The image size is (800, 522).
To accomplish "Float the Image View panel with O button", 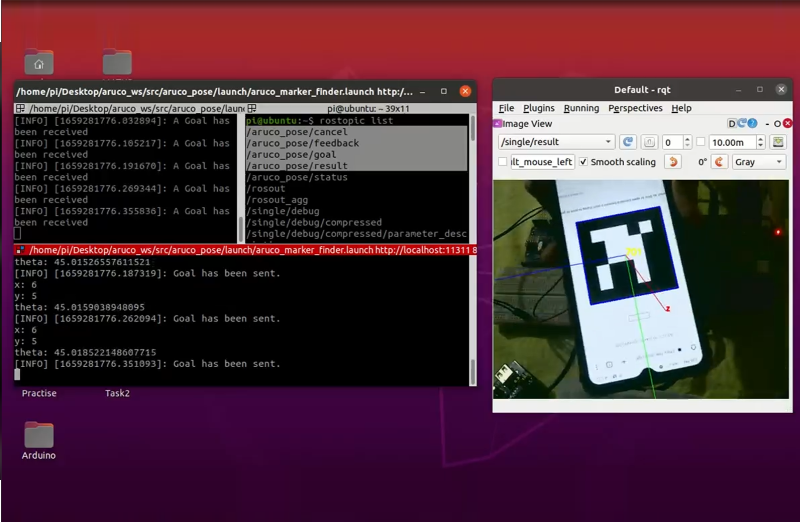I will [777, 124].
